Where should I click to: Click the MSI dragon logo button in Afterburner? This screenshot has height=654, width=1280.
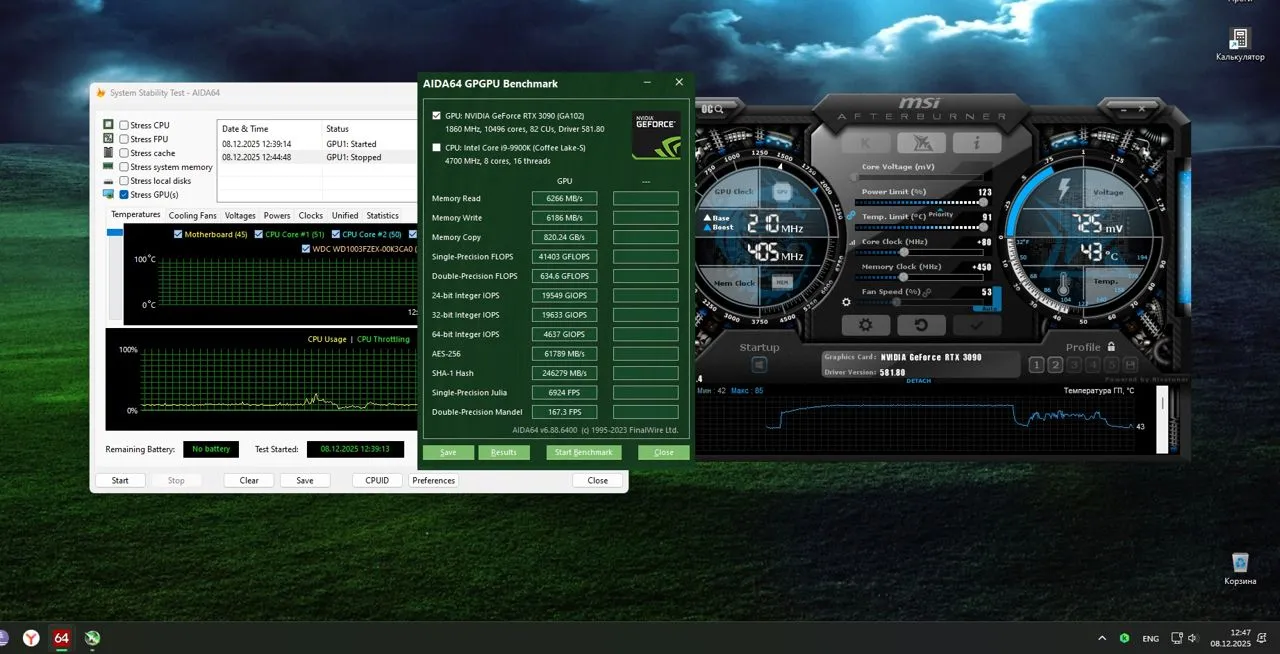[921, 143]
